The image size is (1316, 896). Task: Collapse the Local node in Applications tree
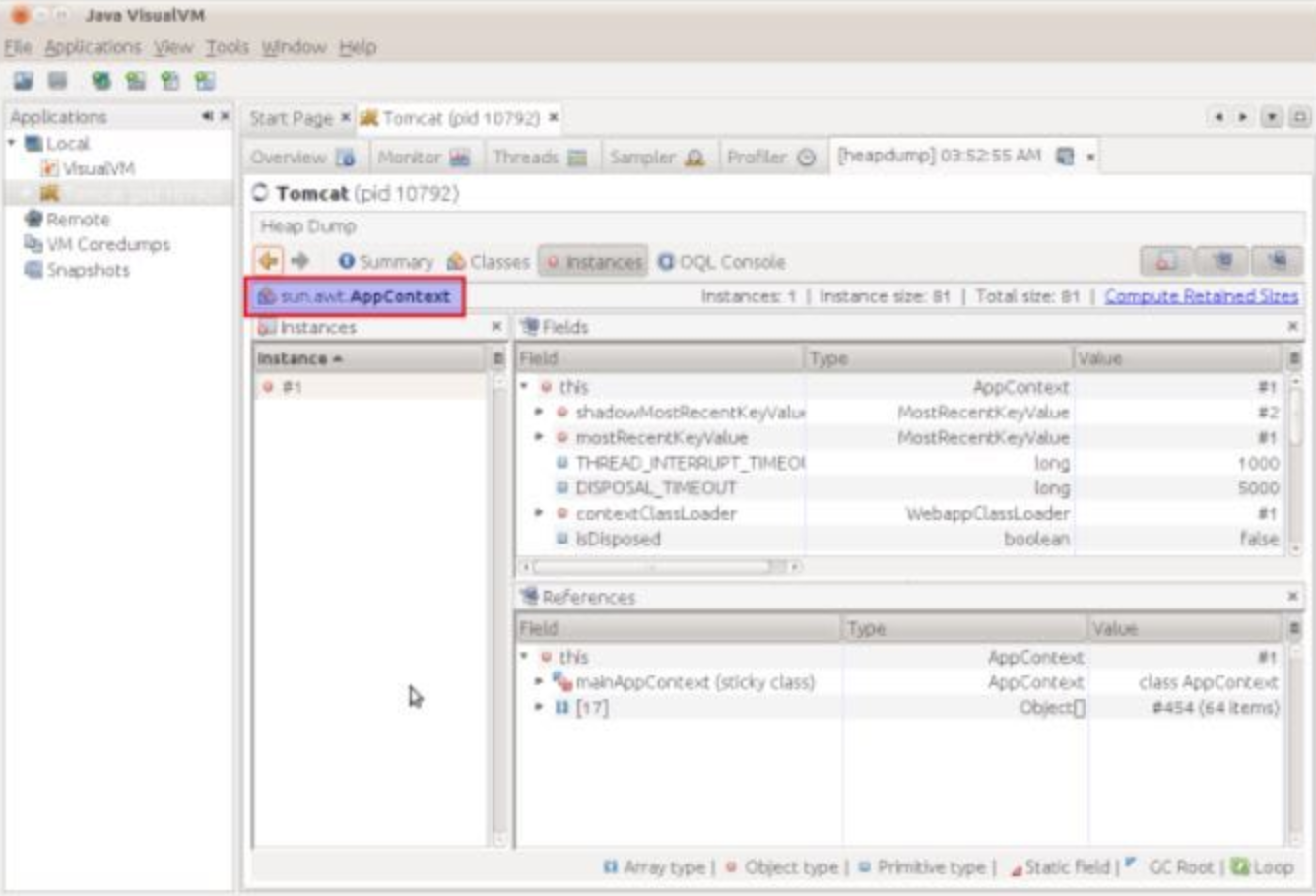tap(12, 144)
